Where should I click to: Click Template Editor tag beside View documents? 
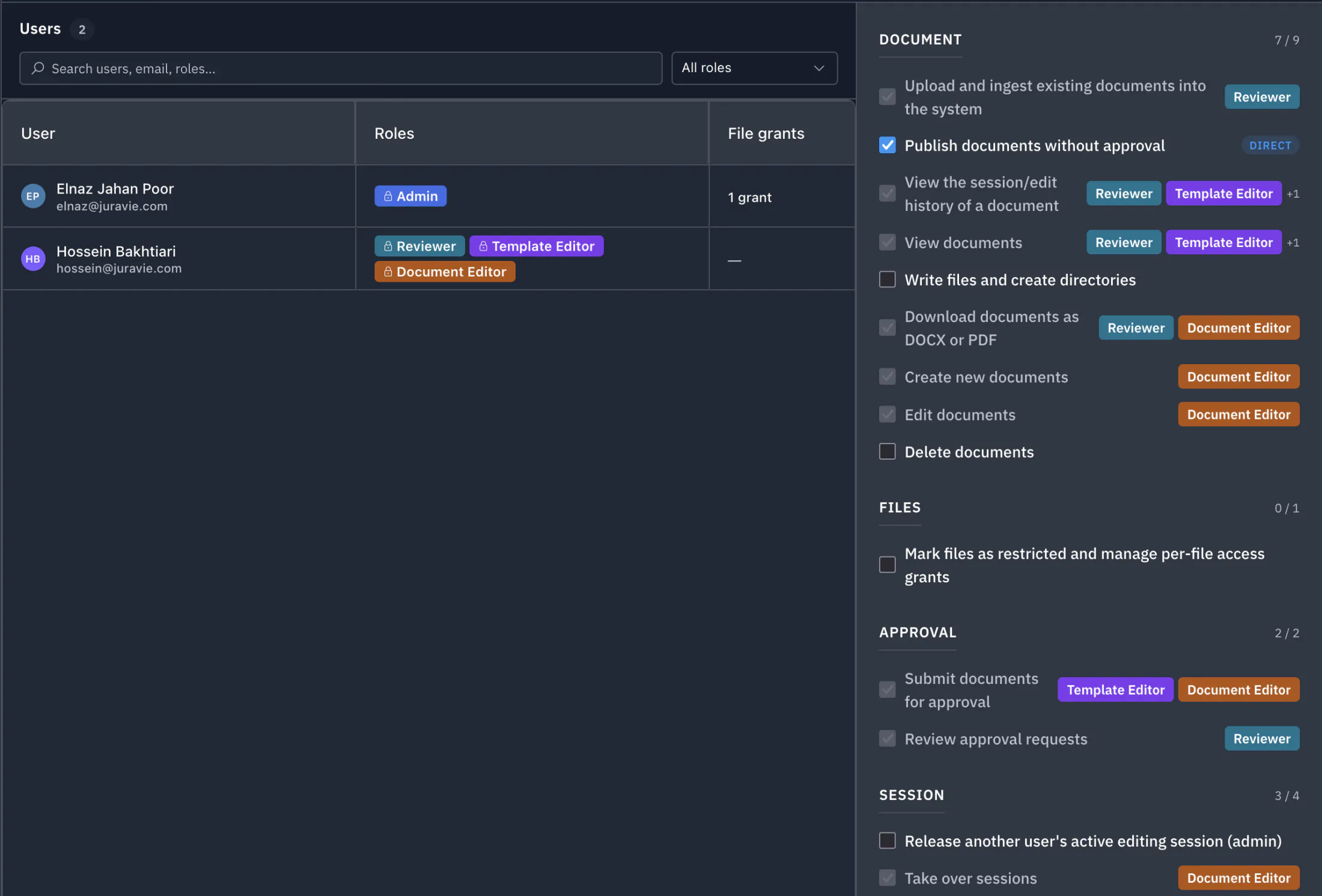coord(1223,242)
